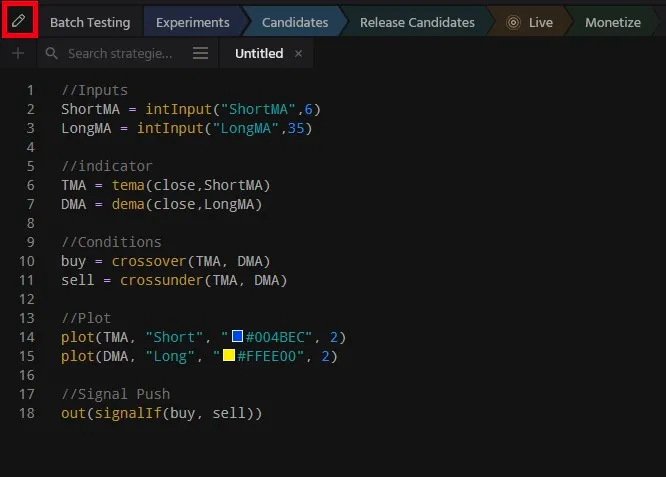Click the //indicator comment
The image size is (666, 477).
(107, 166)
